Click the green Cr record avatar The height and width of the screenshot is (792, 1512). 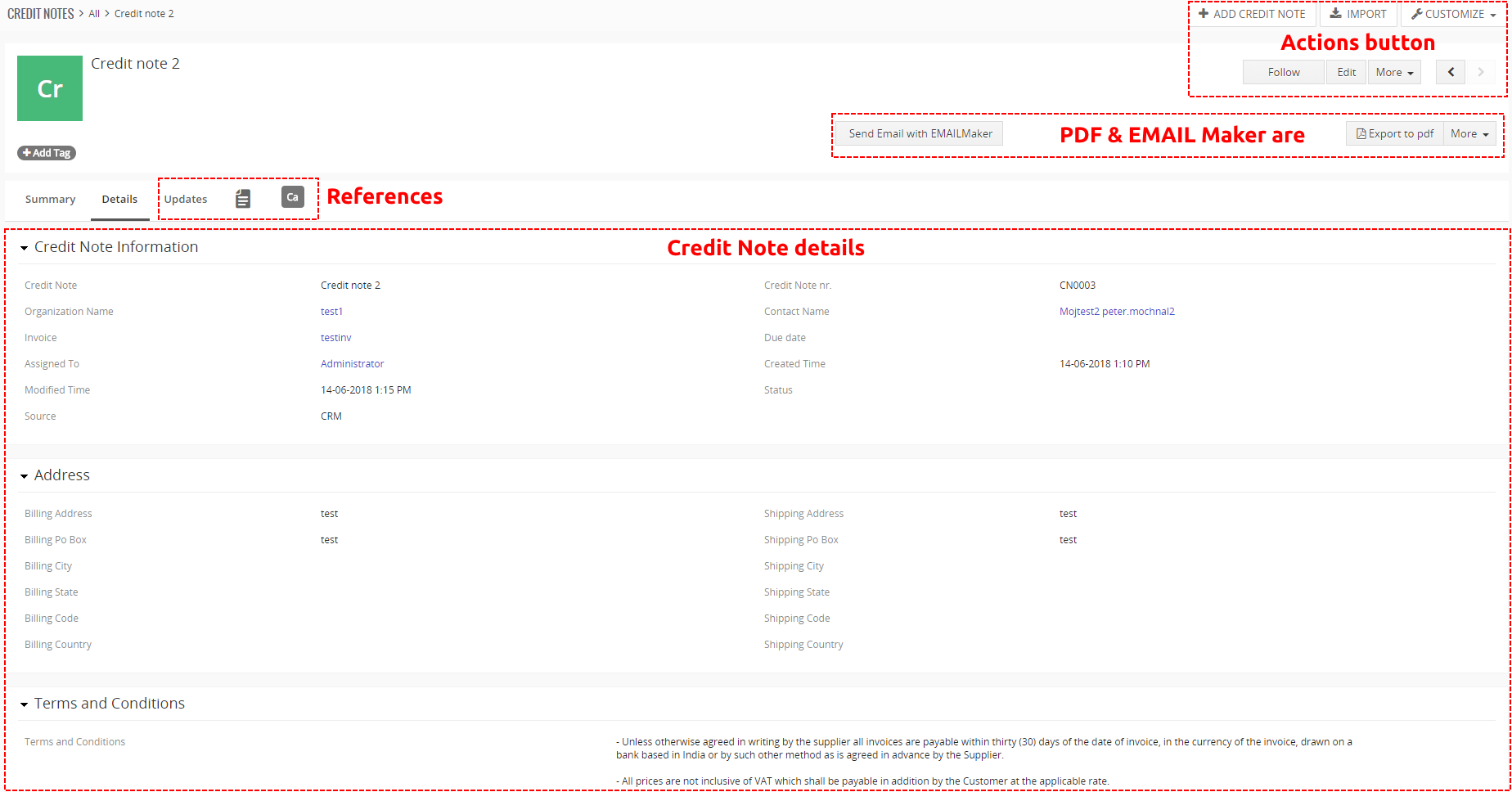coord(50,88)
